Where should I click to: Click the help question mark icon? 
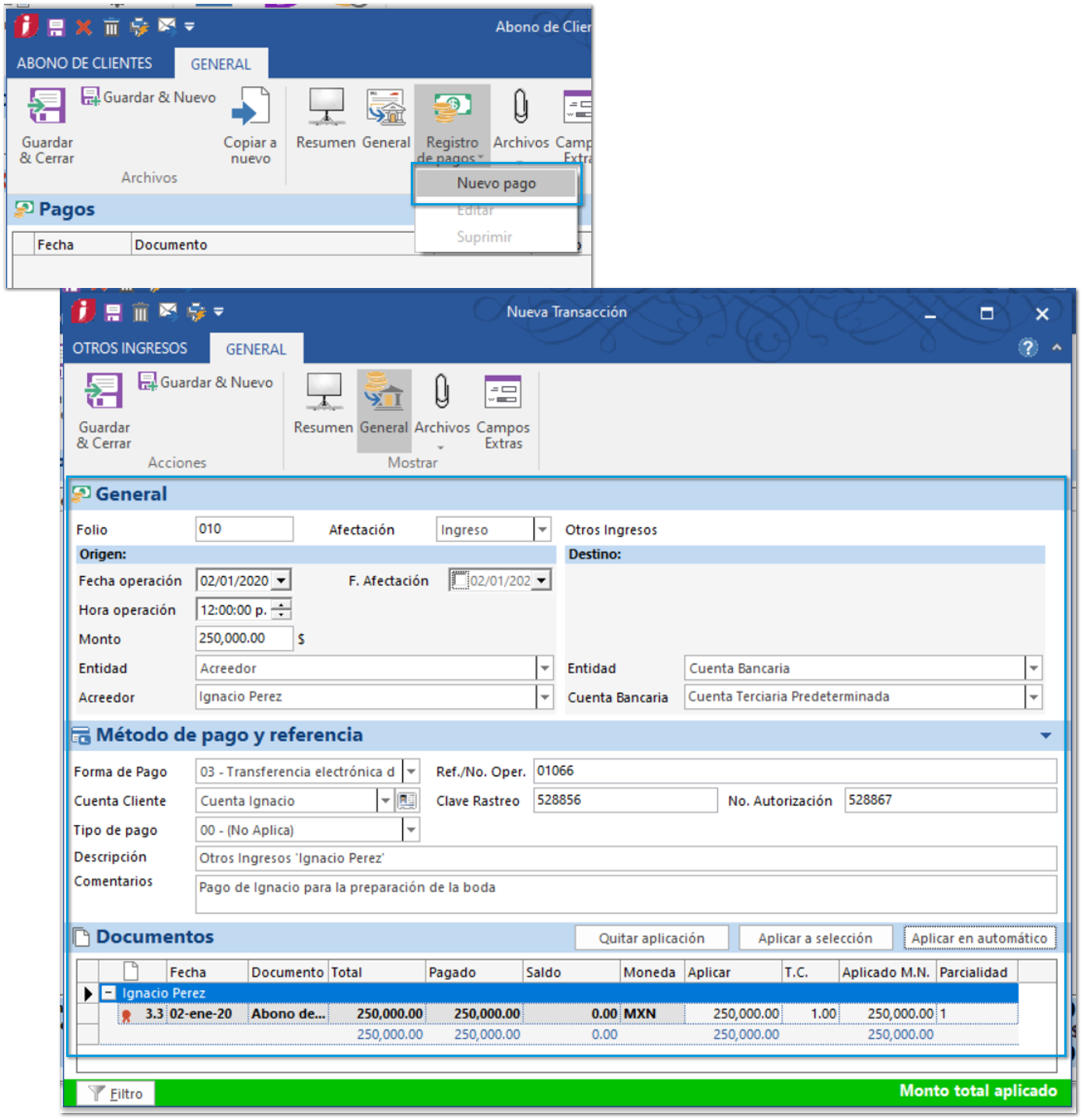1028,347
